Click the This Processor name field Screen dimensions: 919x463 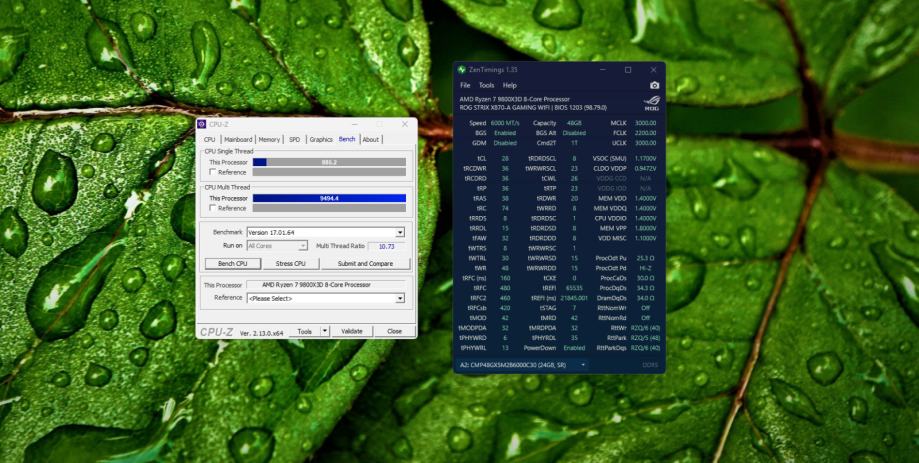click(x=326, y=285)
